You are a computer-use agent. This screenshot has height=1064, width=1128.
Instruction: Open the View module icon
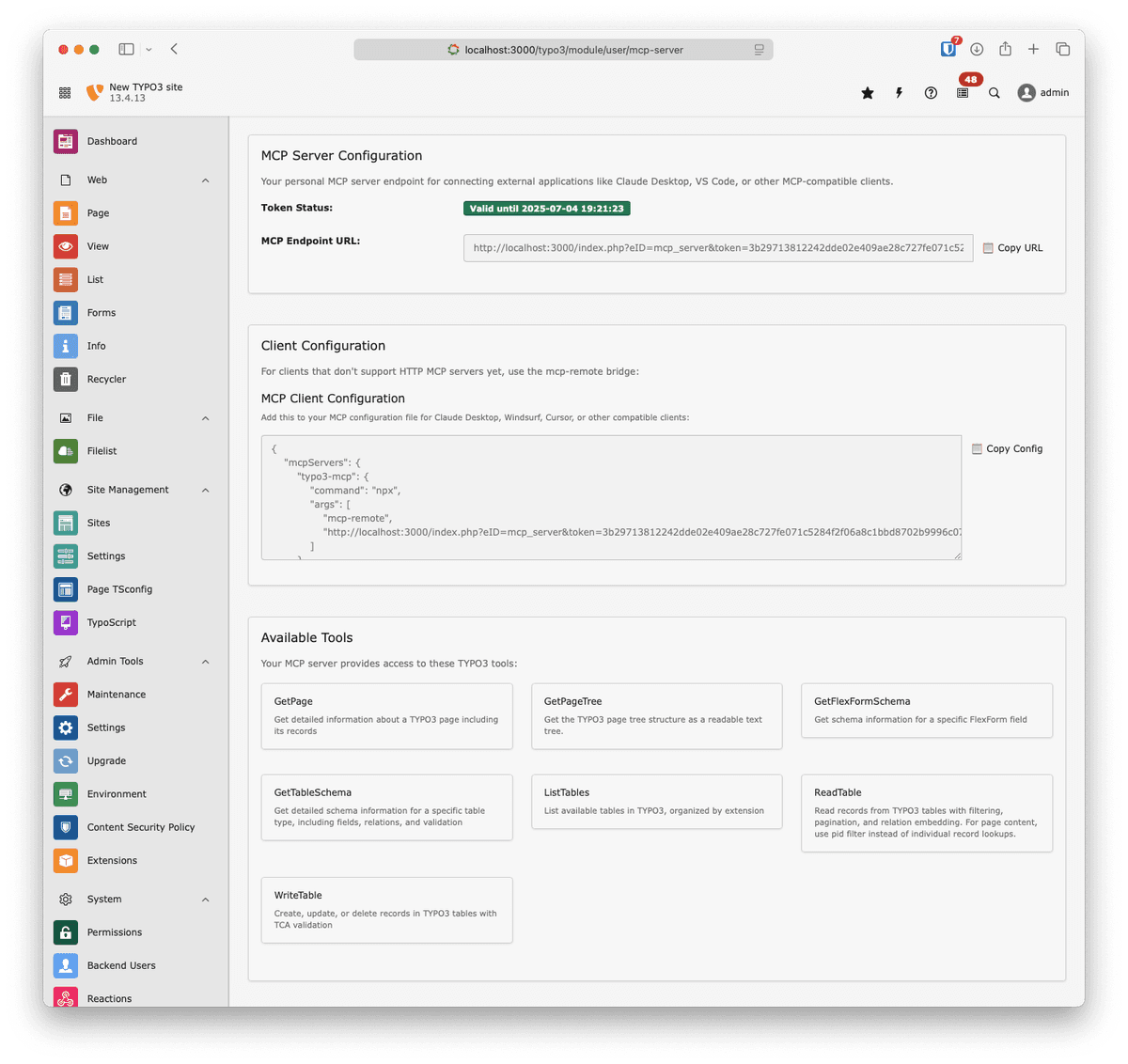(x=66, y=246)
